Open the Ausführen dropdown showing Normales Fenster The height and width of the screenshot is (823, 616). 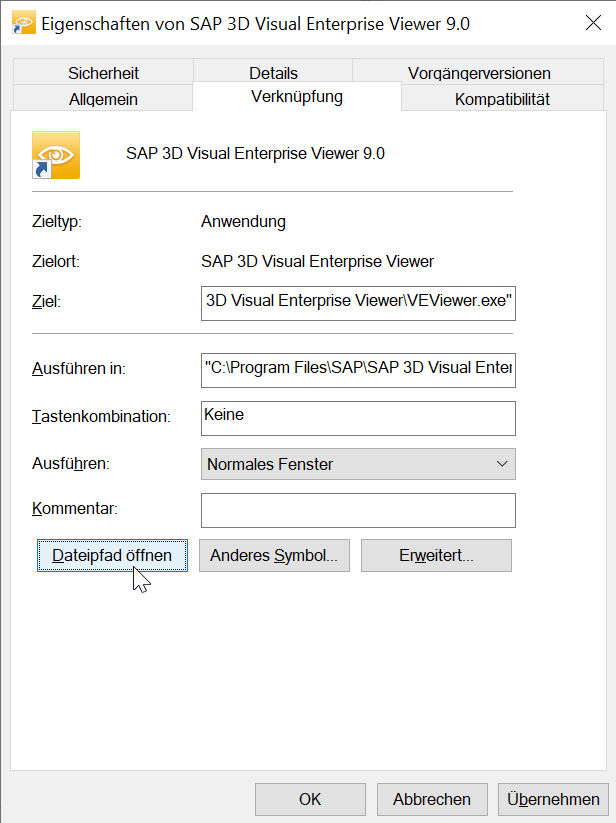tap(358, 464)
